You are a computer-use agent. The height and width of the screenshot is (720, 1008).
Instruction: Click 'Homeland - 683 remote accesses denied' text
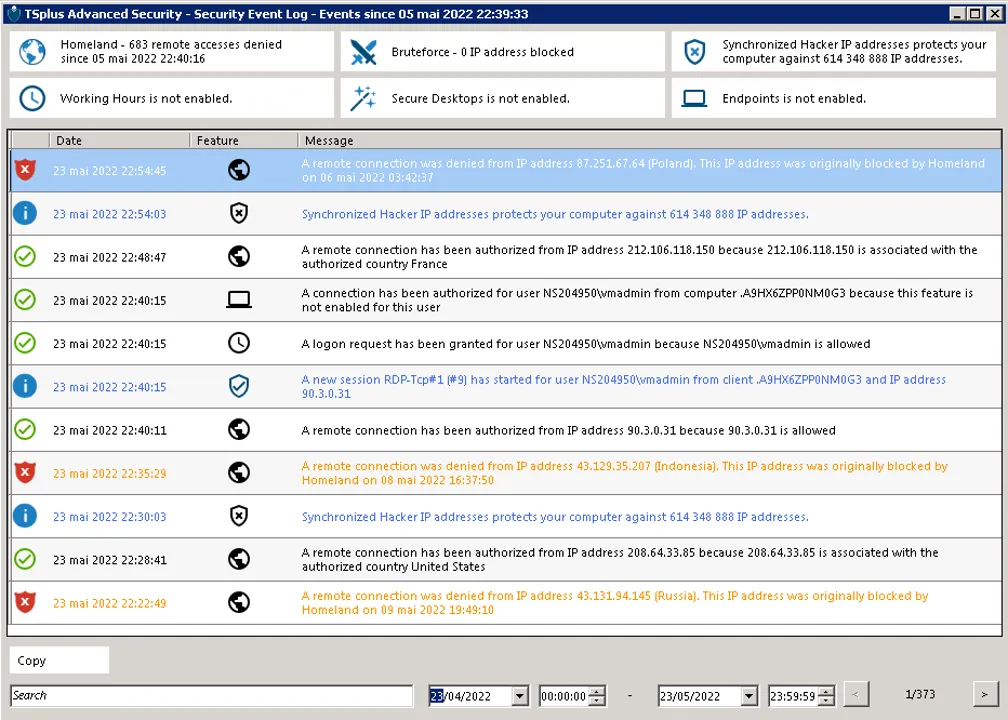[171, 44]
